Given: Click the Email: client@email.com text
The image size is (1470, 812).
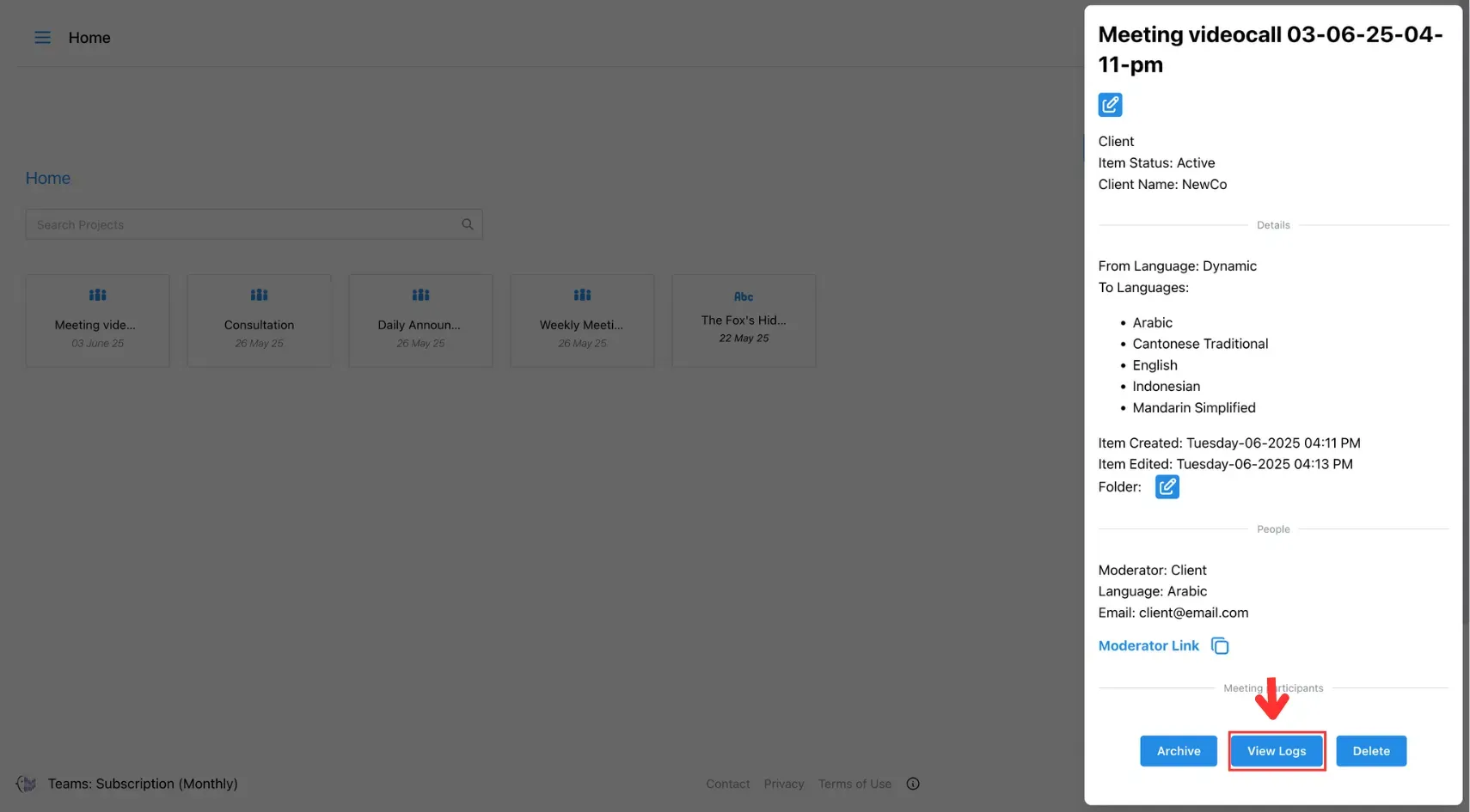Looking at the screenshot, I should pos(1173,613).
